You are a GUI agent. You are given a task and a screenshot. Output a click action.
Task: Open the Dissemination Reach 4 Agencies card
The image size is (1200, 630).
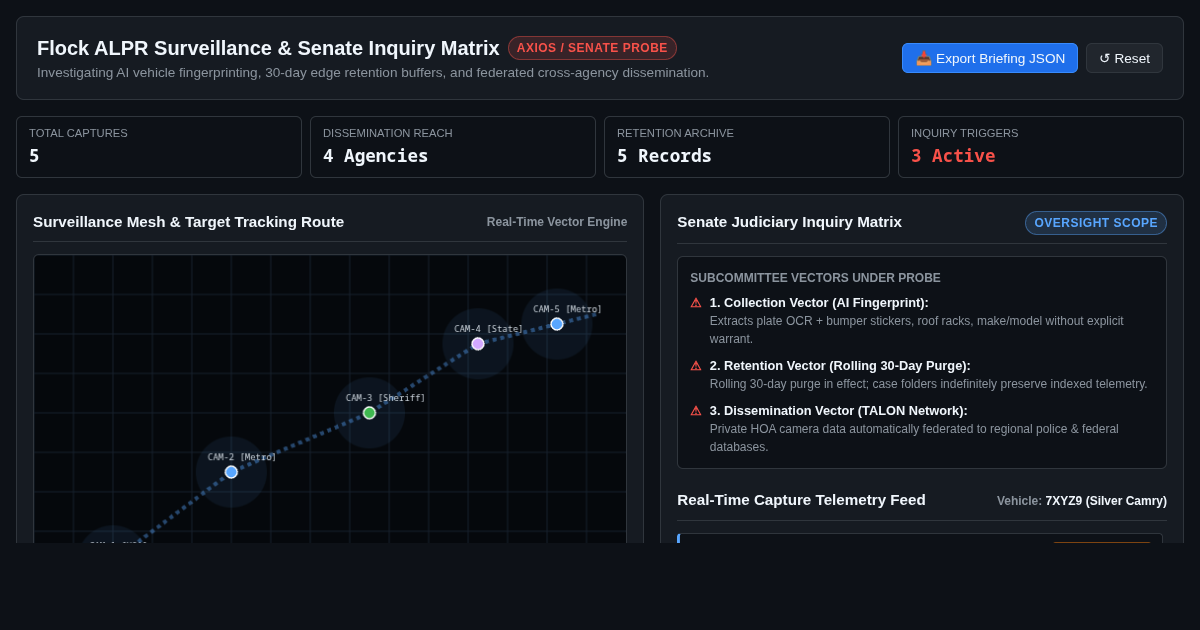(x=453, y=147)
